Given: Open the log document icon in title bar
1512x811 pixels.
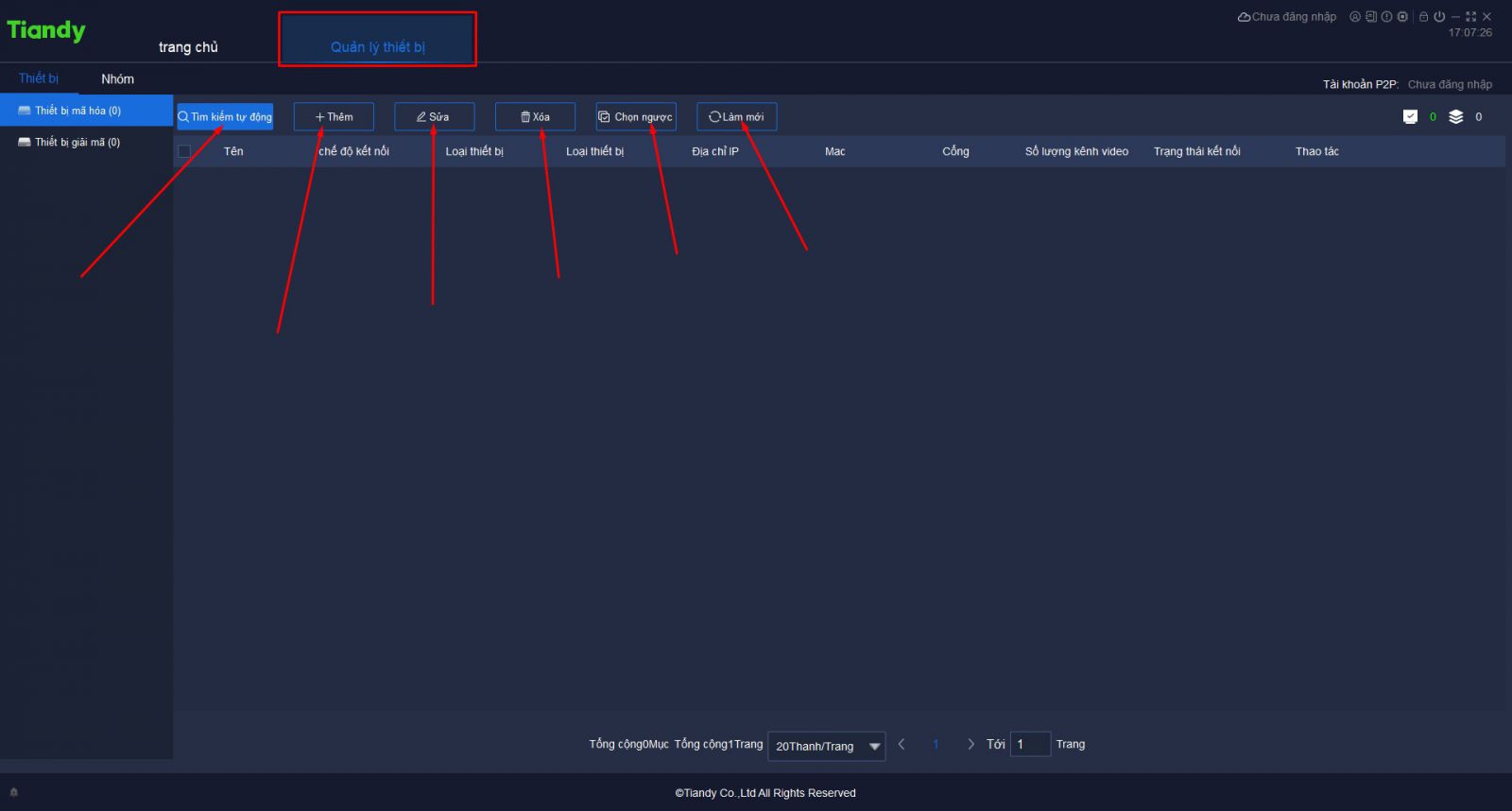Looking at the screenshot, I should (x=1370, y=17).
